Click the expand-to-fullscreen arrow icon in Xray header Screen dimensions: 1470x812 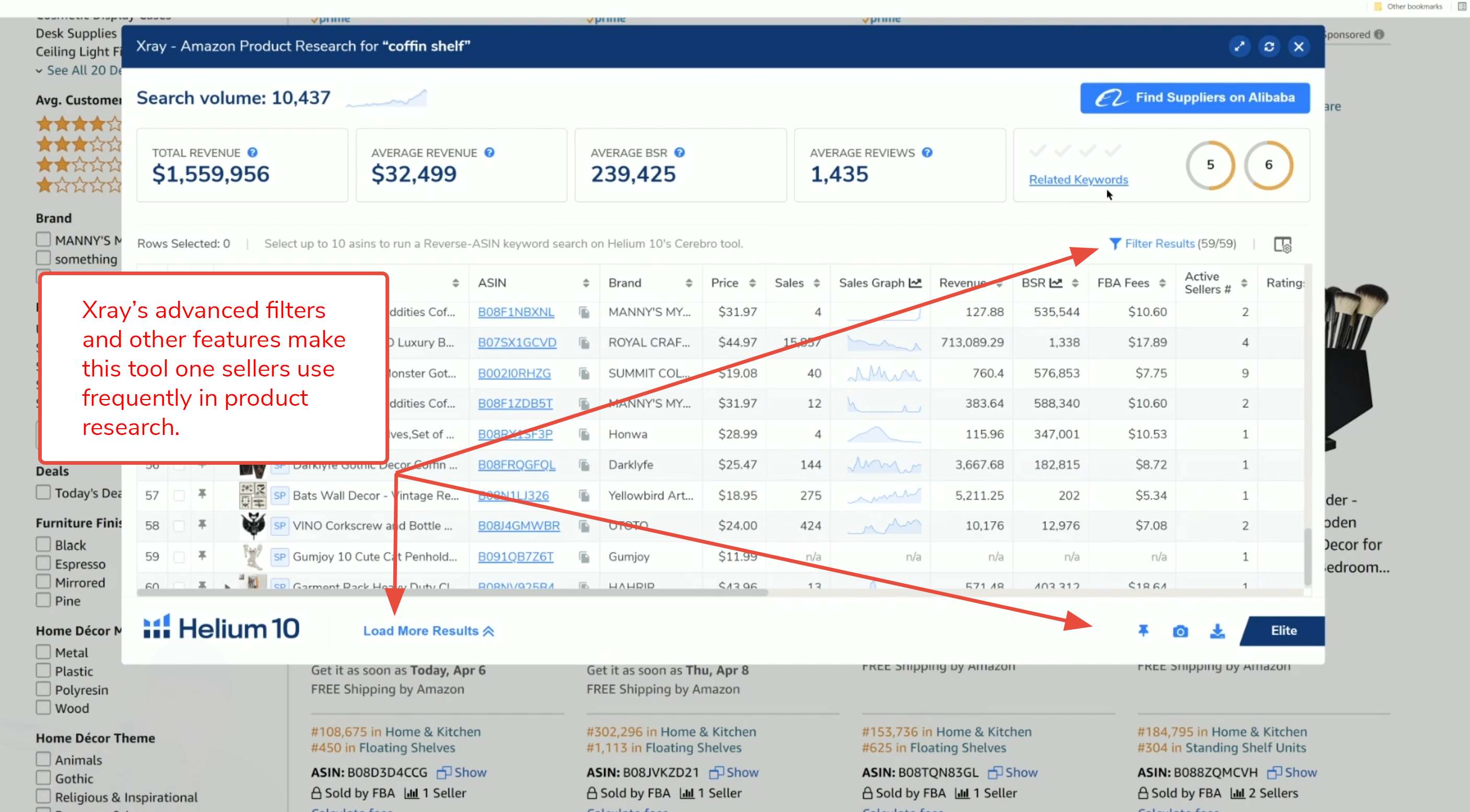[1239, 46]
